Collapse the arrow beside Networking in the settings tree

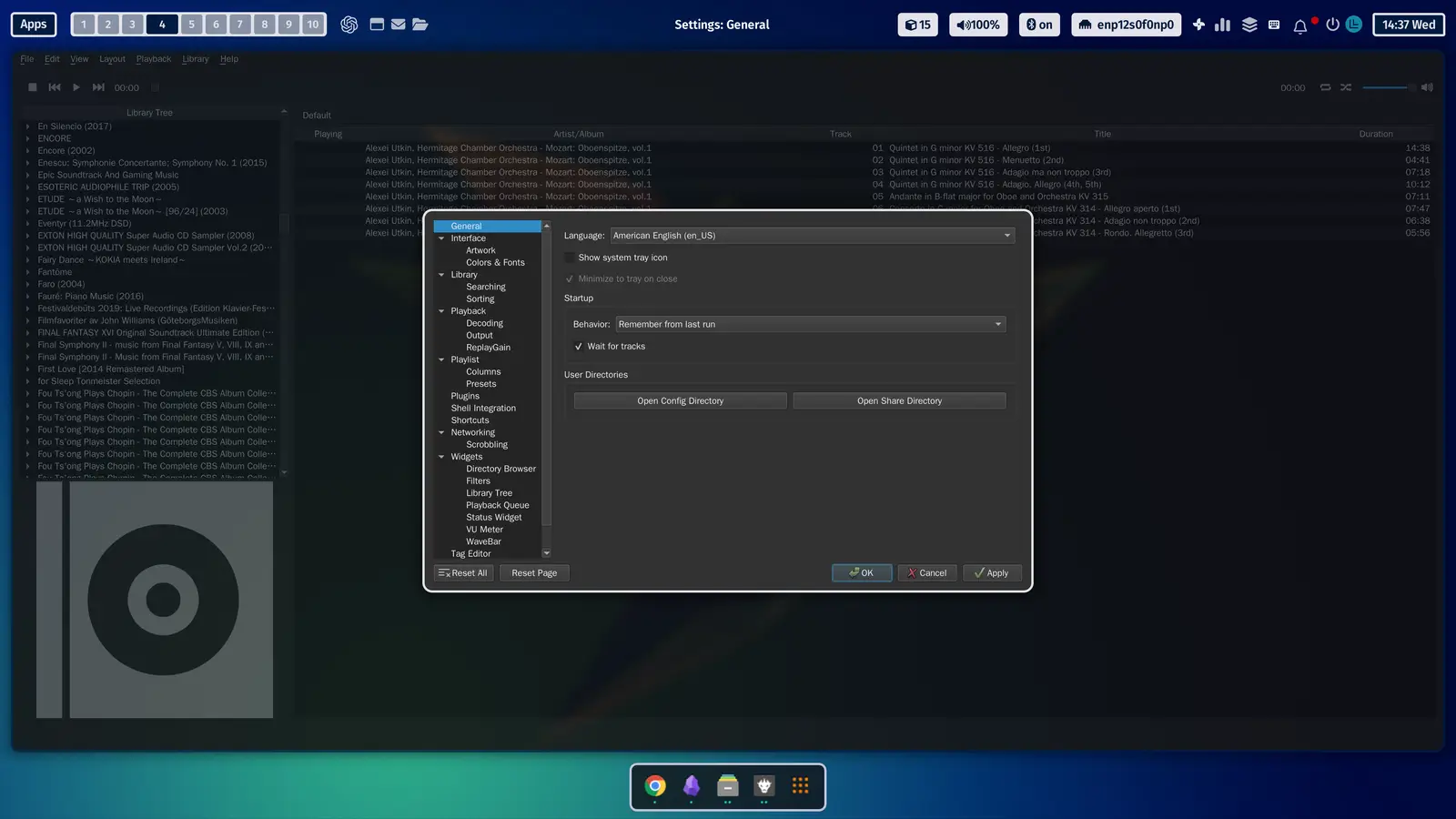click(441, 432)
